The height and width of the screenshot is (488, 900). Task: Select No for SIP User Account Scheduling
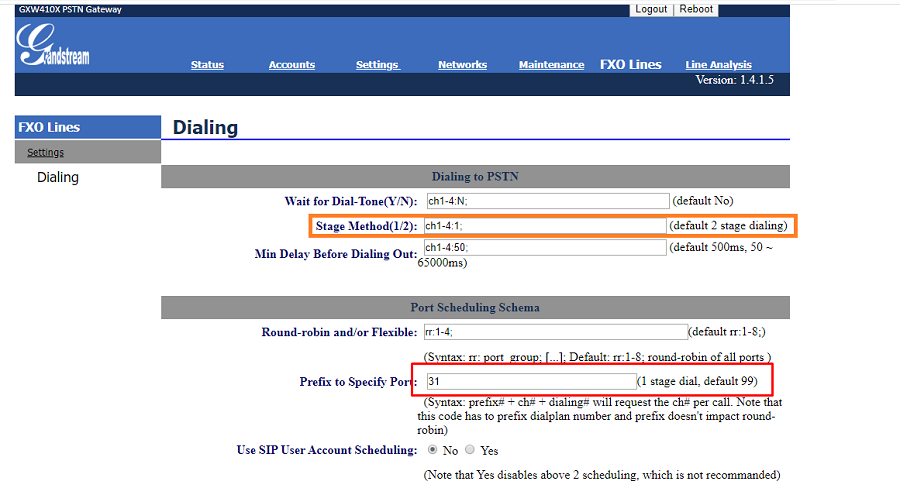432,450
